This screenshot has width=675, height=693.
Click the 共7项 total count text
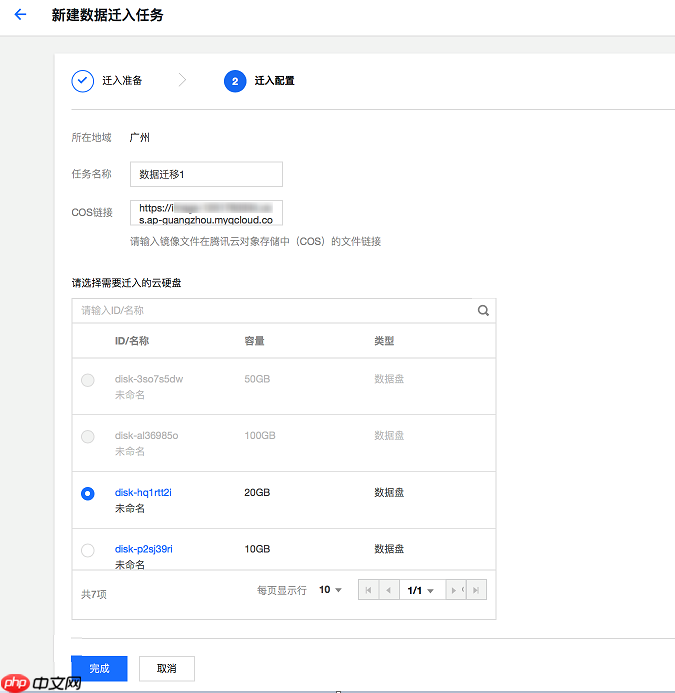click(x=94, y=594)
